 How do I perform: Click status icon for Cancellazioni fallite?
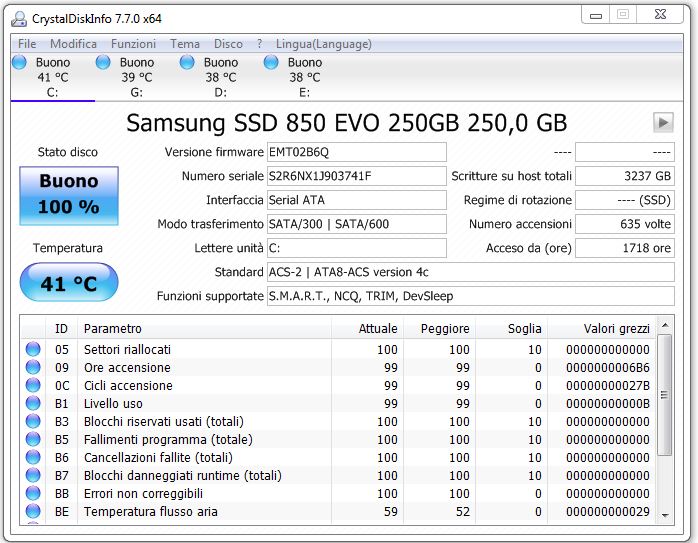(x=33, y=457)
